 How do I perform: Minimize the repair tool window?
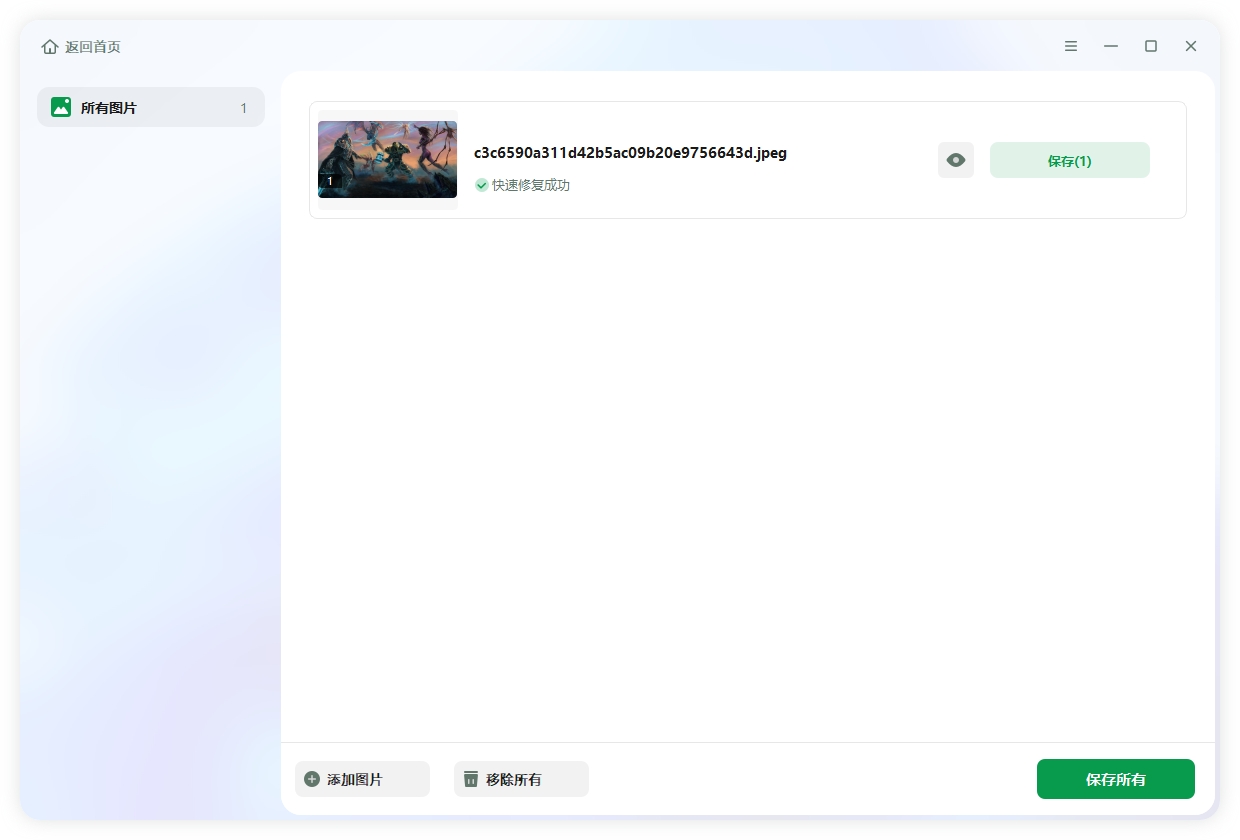[1111, 46]
